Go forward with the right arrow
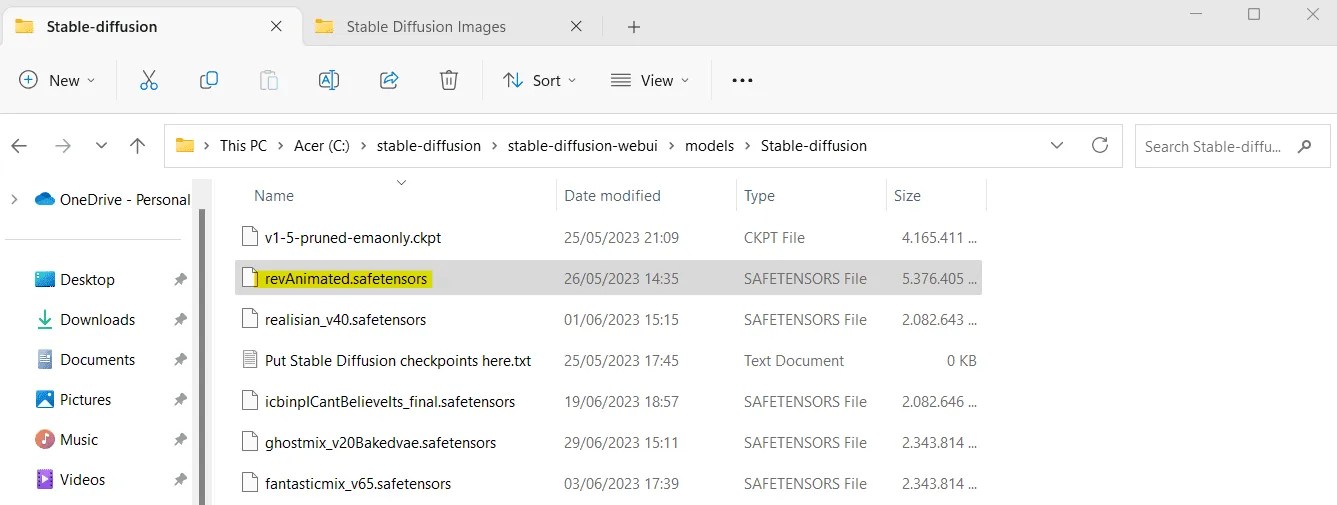Viewport: 1337px width, 505px height. (63, 146)
